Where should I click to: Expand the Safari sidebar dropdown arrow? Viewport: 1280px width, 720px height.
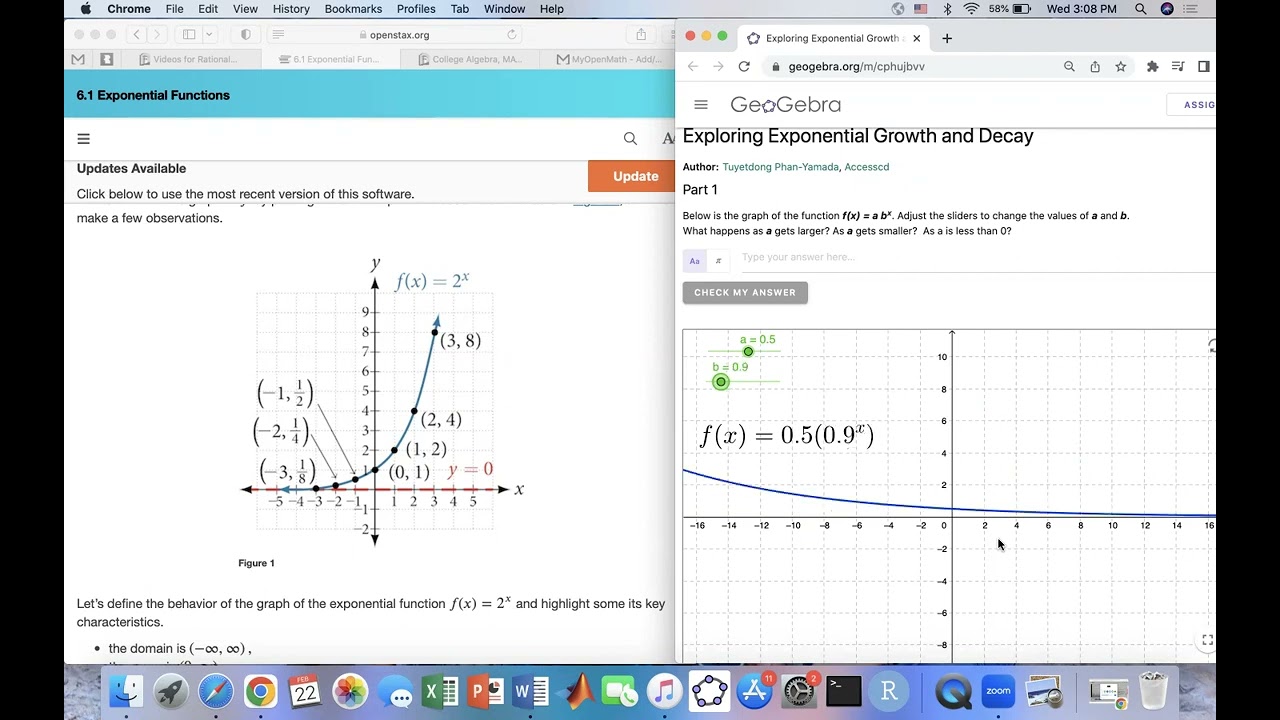point(209,34)
